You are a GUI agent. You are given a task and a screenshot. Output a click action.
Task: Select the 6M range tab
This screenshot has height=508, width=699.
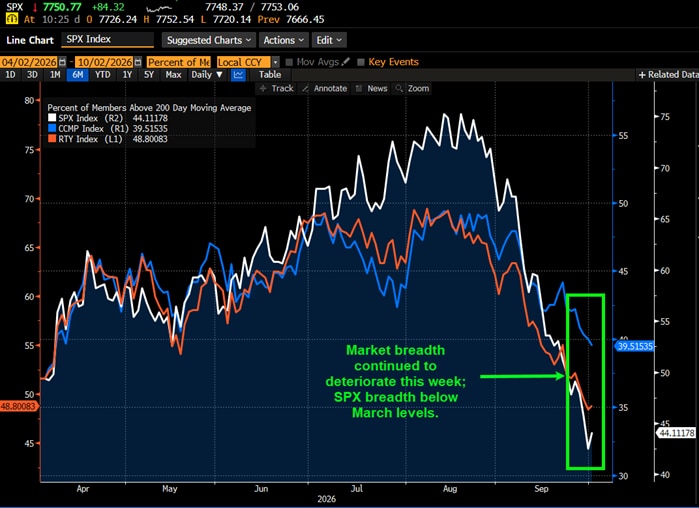[x=78, y=75]
